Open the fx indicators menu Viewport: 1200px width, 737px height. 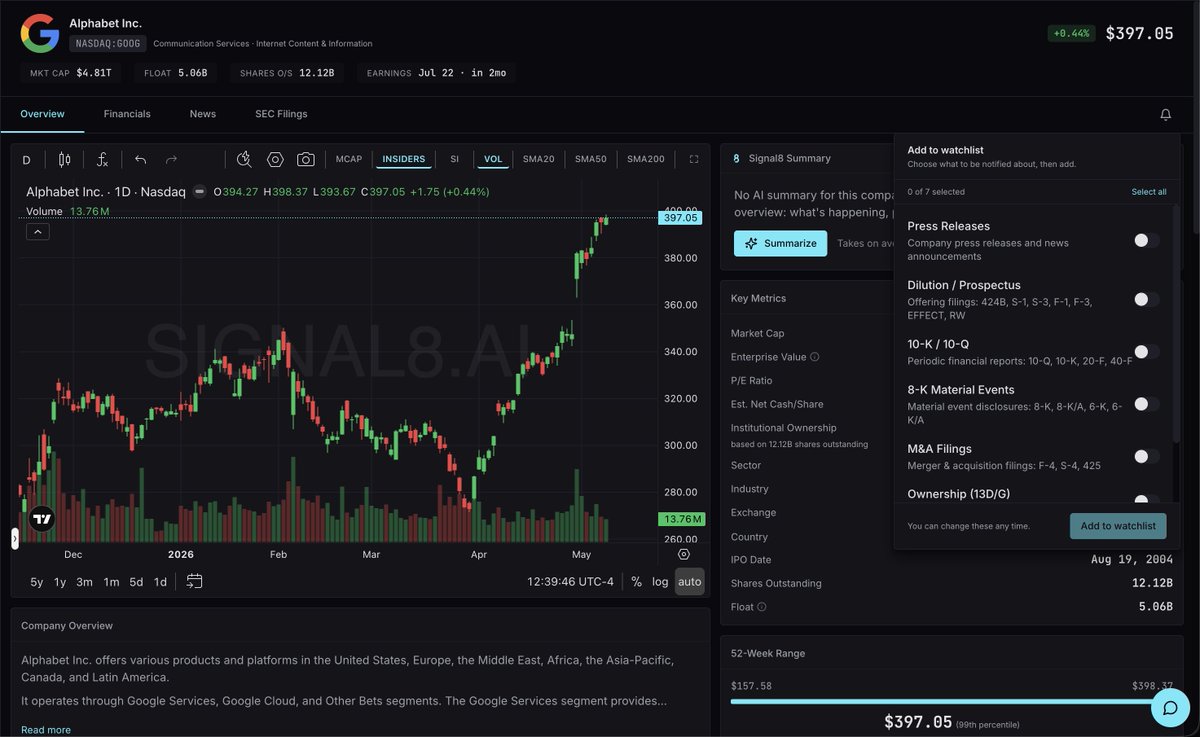pyautogui.click(x=102, y=159)
